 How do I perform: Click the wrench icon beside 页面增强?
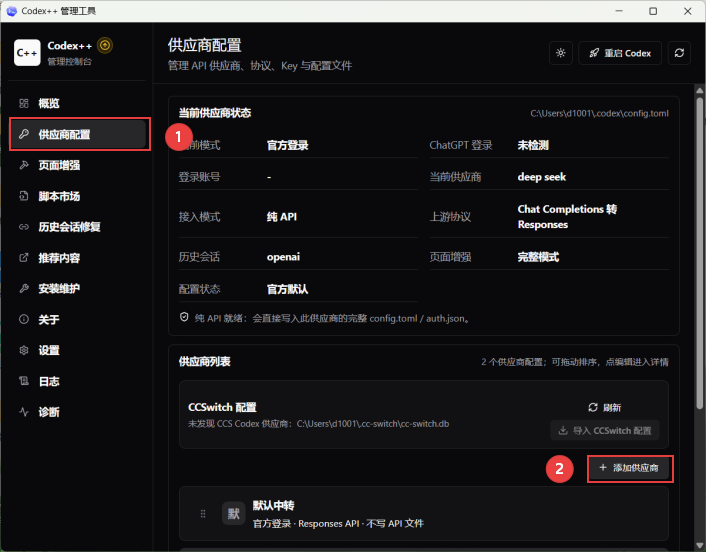[x=24, y=165]
